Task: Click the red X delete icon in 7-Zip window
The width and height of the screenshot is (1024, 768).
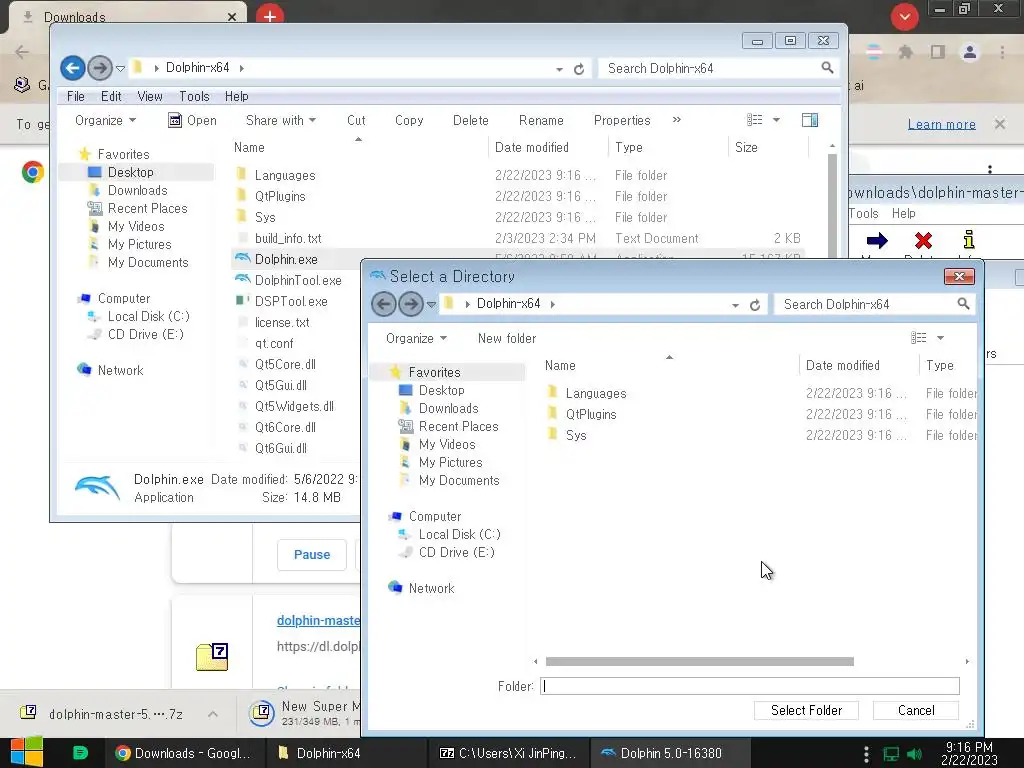Action: tap(923, 240)
